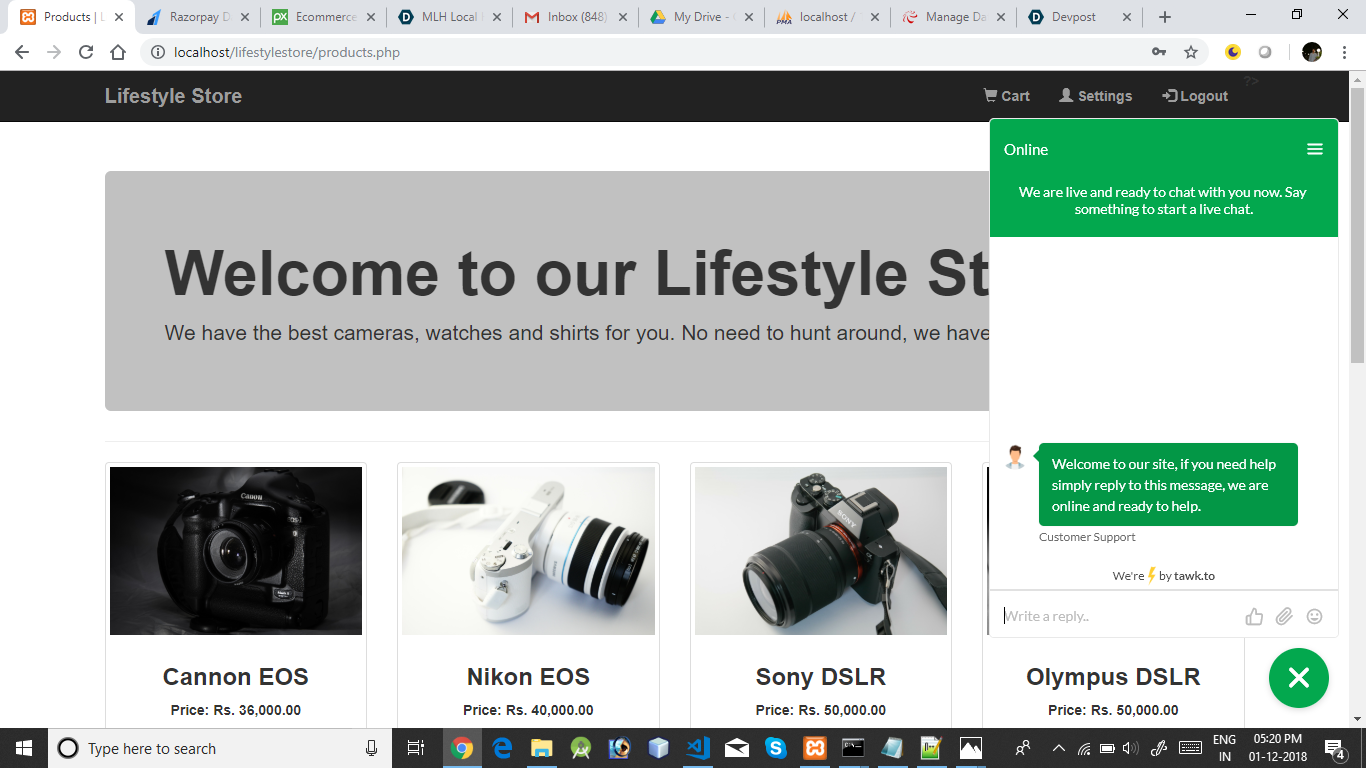Image resolution: width=1366 pixels, height=768 pixels.
Task: Open the tawk.to chat menu hamburger icon
Action: [x=1315, y=149]
